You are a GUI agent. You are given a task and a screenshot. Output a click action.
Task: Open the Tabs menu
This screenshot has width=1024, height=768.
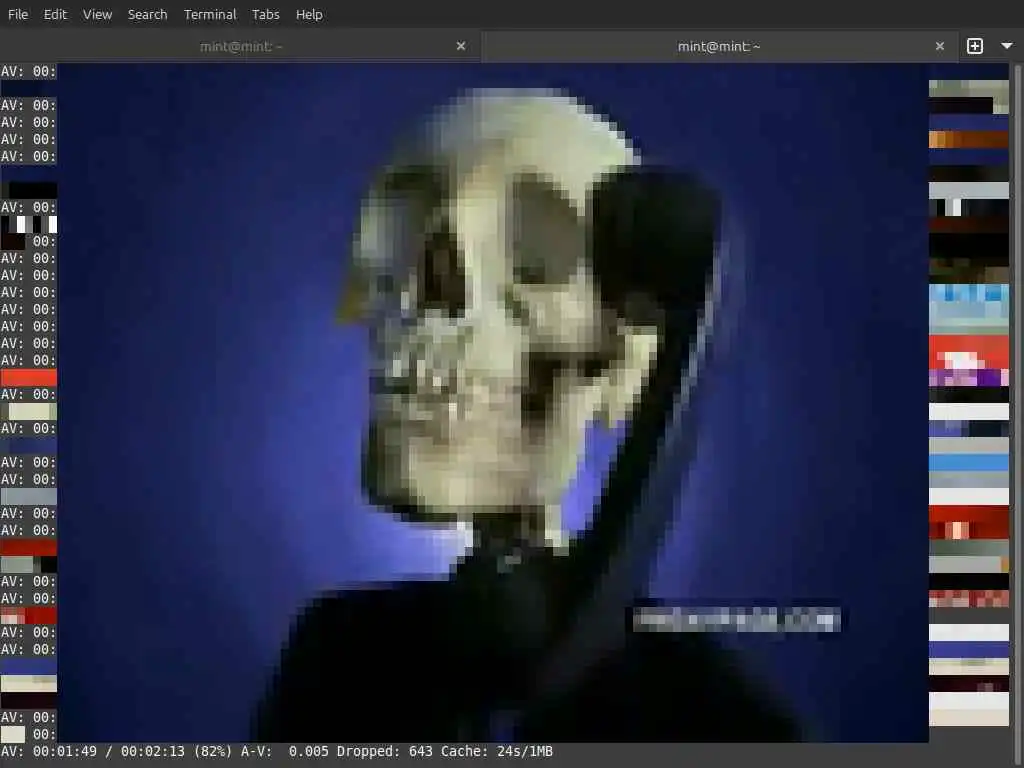[265, 14]
